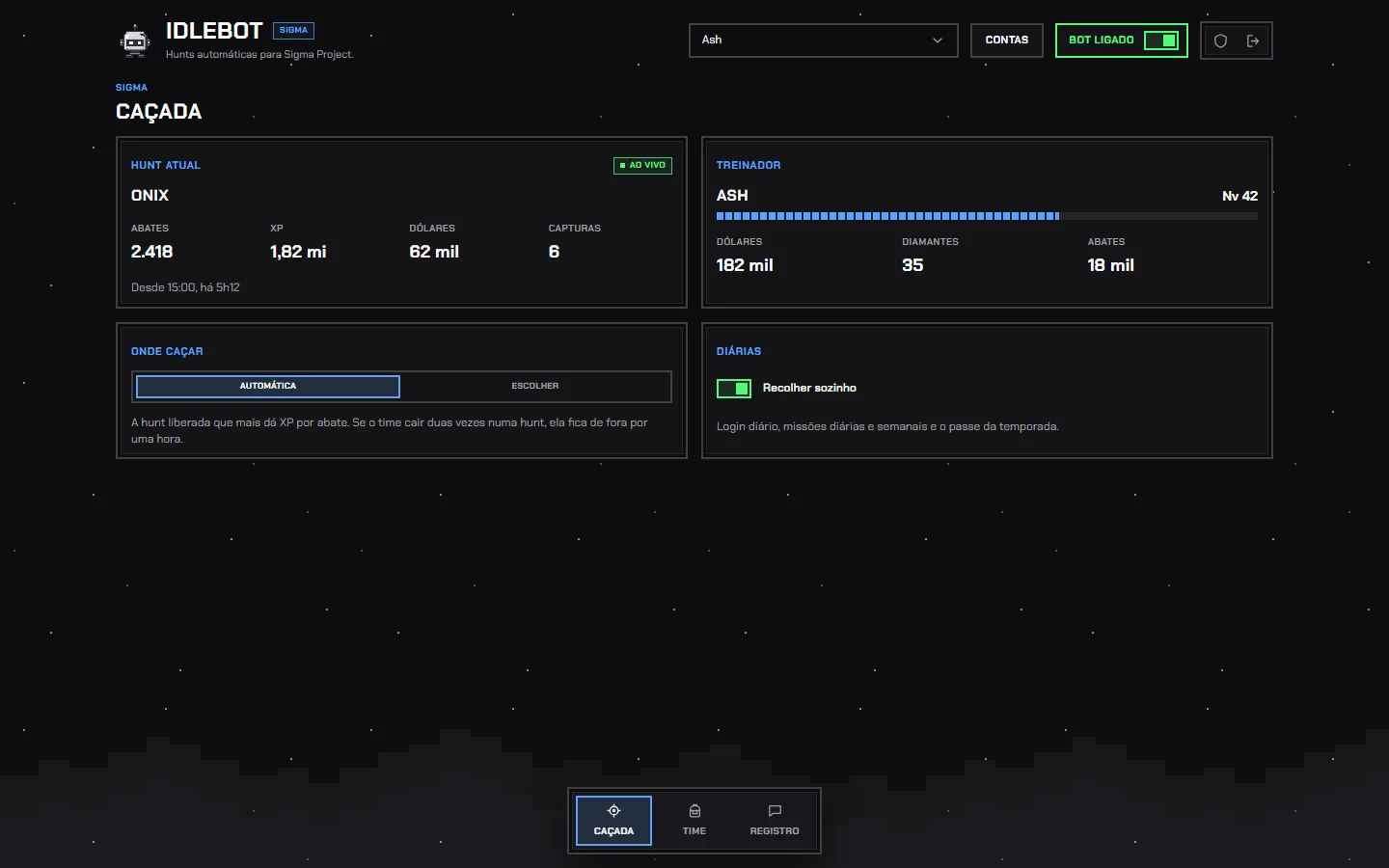Click the subtitle 'Hunts automáticas para Sigma Project.'
Image resolution: width=1389 pixels, height=868 pixels.
(x=259, y=55)
